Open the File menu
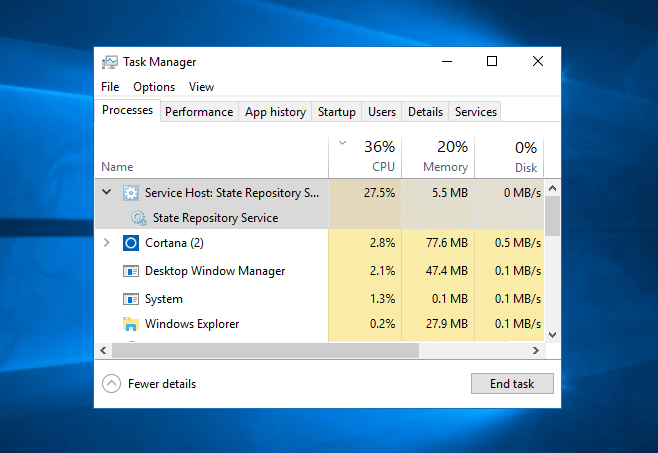Screen dimensions: 658x453 [x=110, y=87]
